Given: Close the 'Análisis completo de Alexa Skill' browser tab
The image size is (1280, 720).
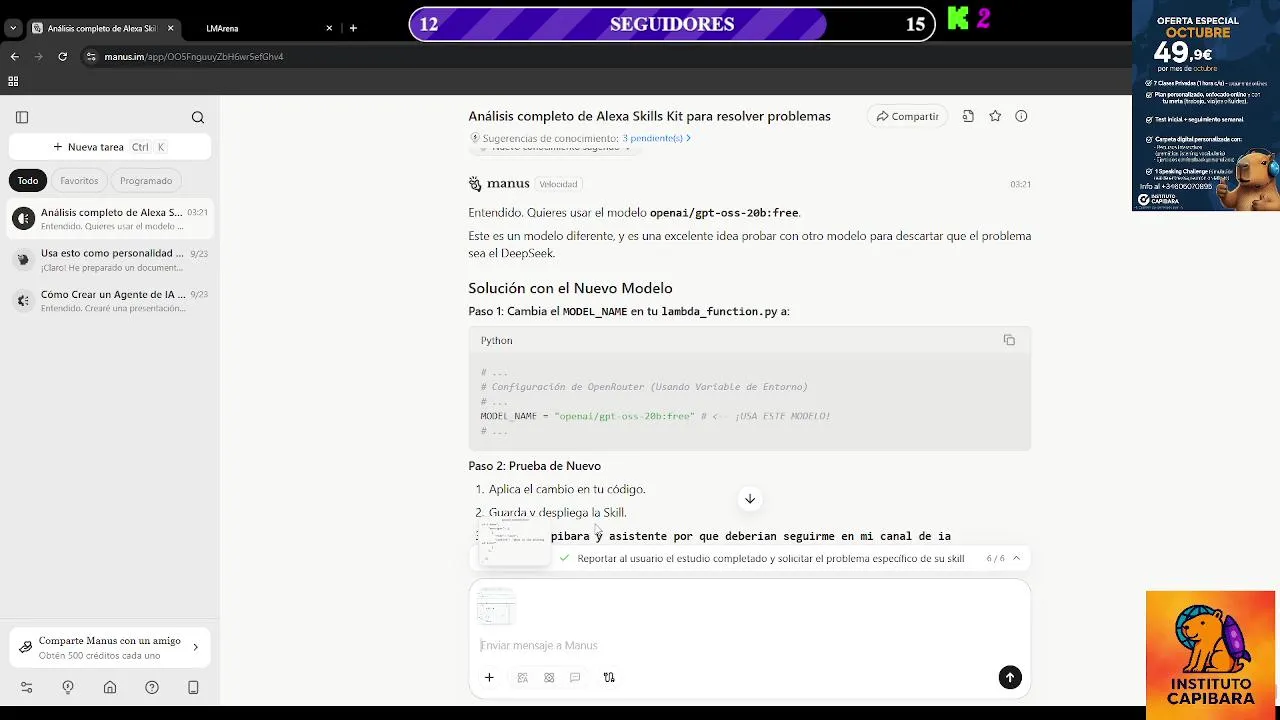Looking at the screenshot, I should point(170,28).
